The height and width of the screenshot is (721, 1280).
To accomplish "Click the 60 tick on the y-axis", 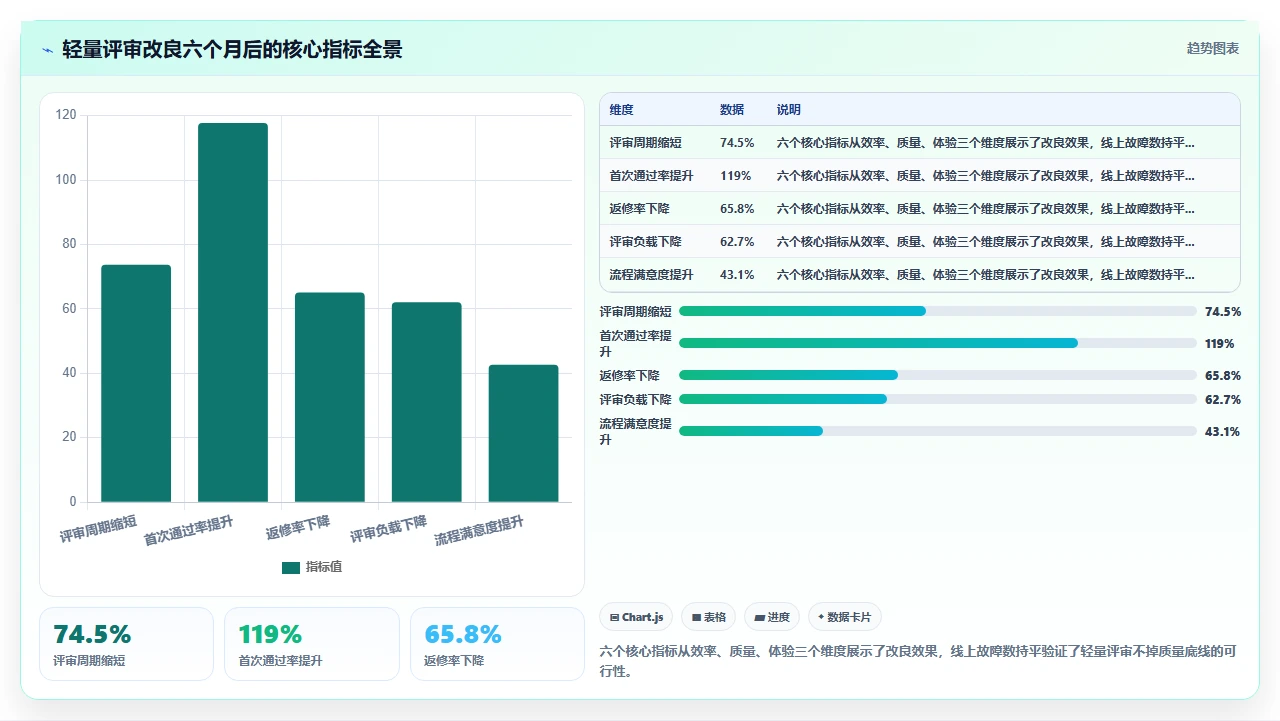I will pos(69,308).
